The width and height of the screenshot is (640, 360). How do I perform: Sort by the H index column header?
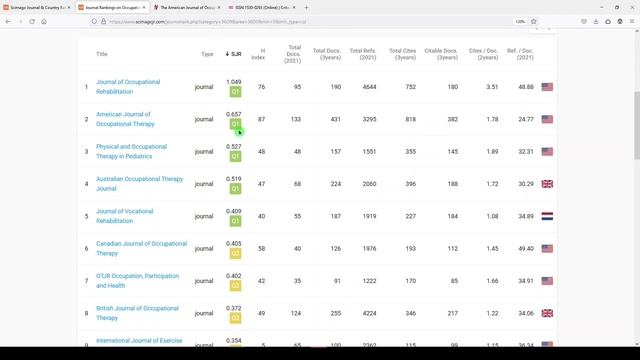258,54
